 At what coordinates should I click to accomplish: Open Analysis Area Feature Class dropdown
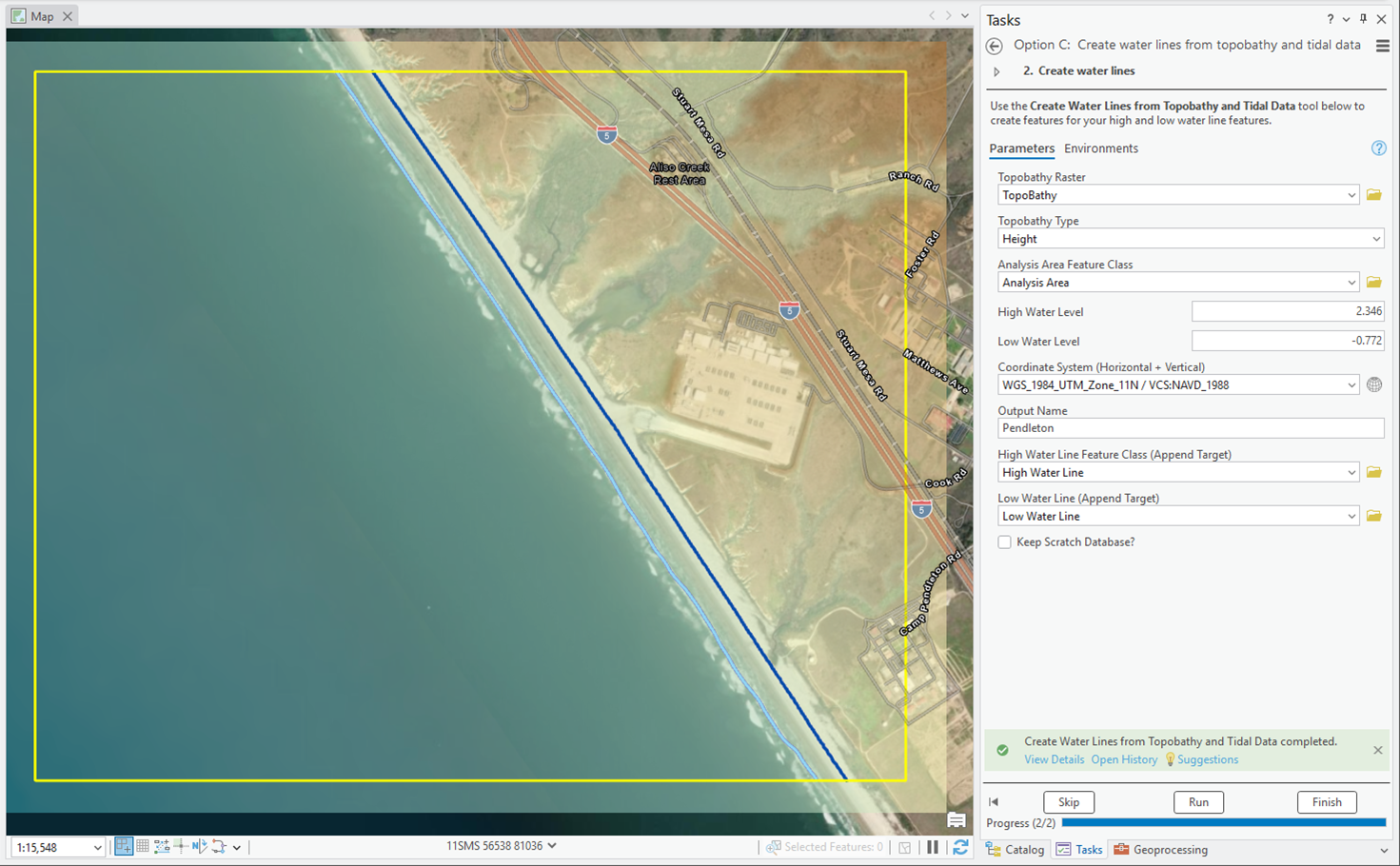(1351, 283)
